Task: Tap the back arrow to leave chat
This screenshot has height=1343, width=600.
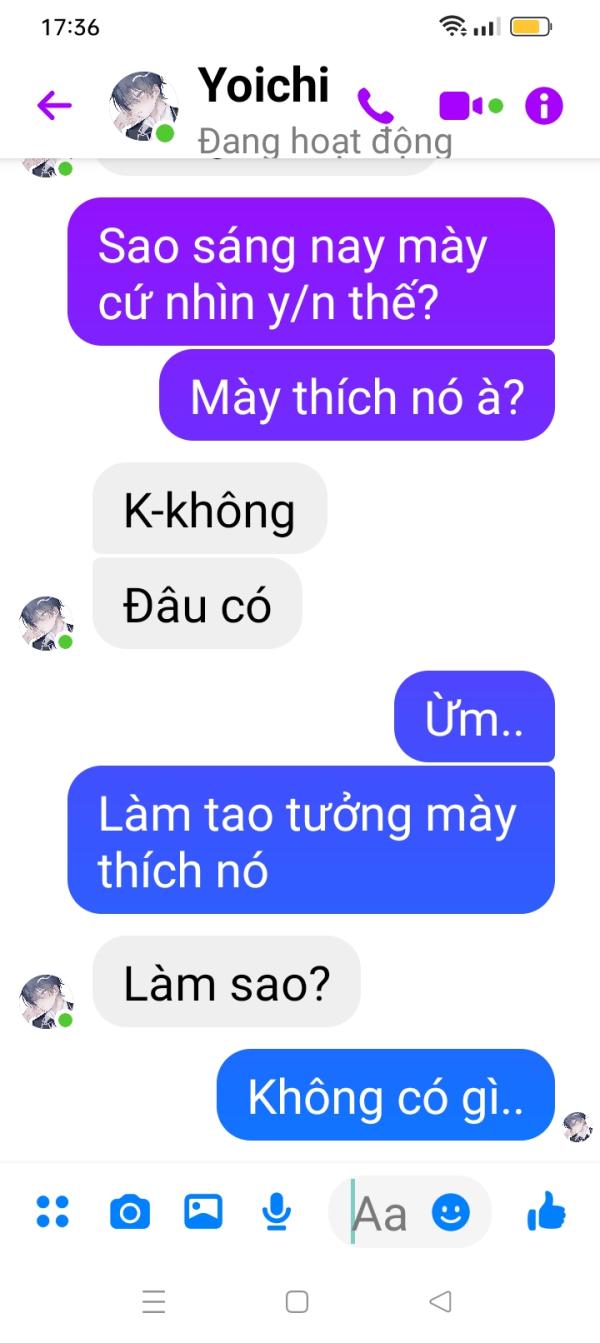Action: tap(54, 105)
